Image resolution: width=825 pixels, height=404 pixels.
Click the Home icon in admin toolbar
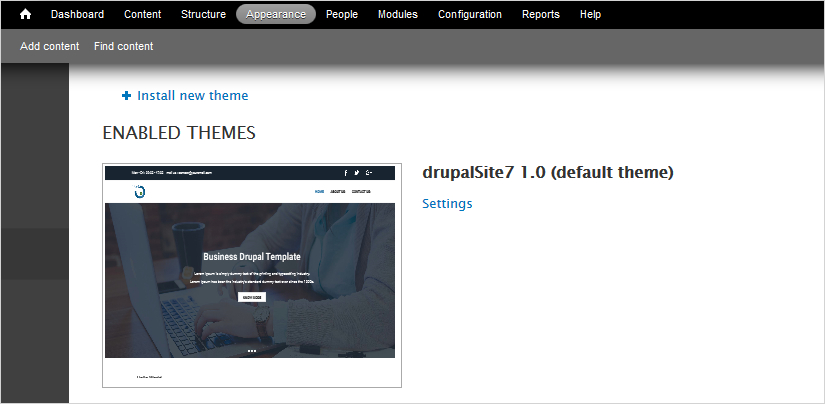(x=26, y=14)
